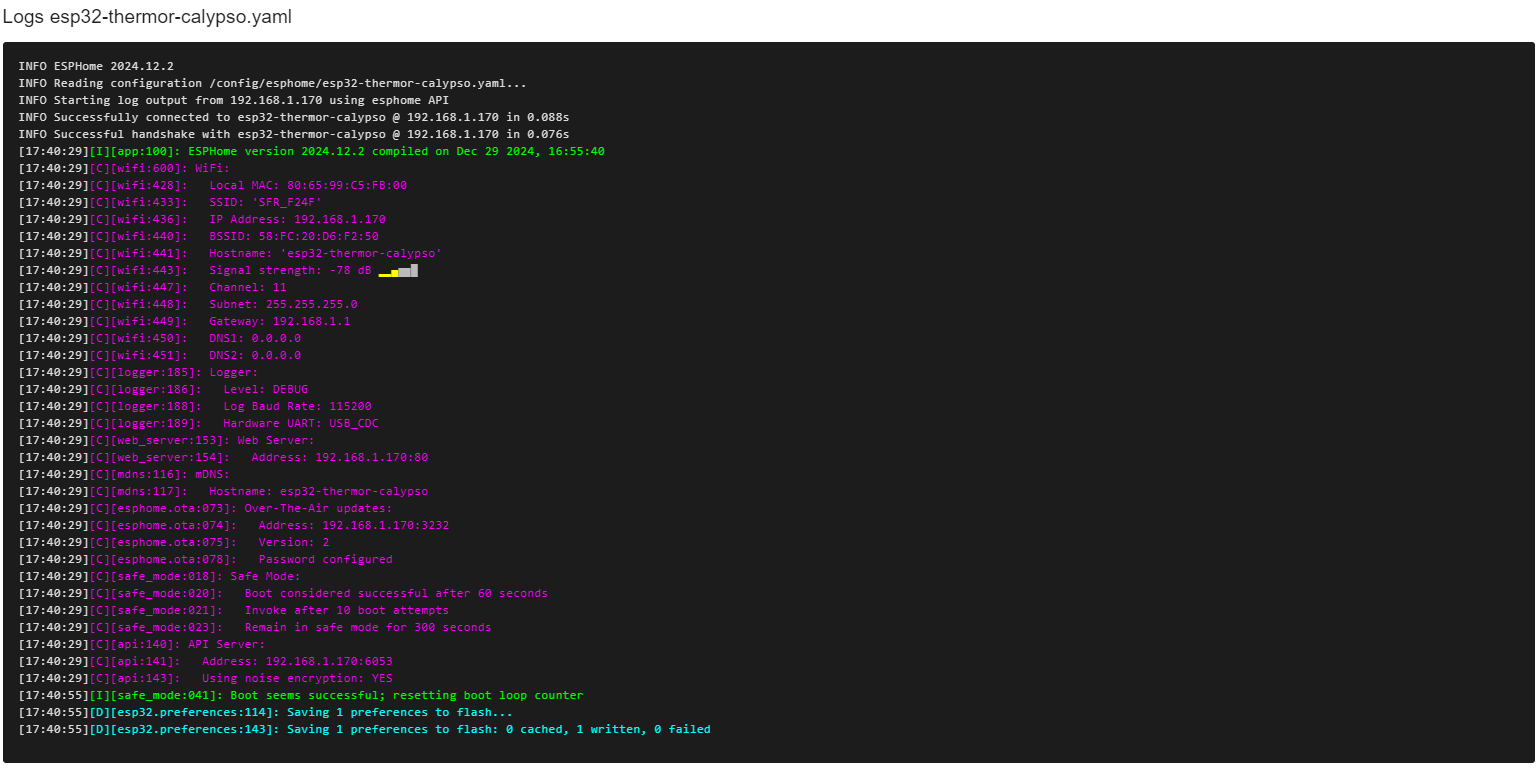Click the 'Saving 1 preferences to flash...' line
The width and height of the screenshot is (1540, 774).
point(265,712)
